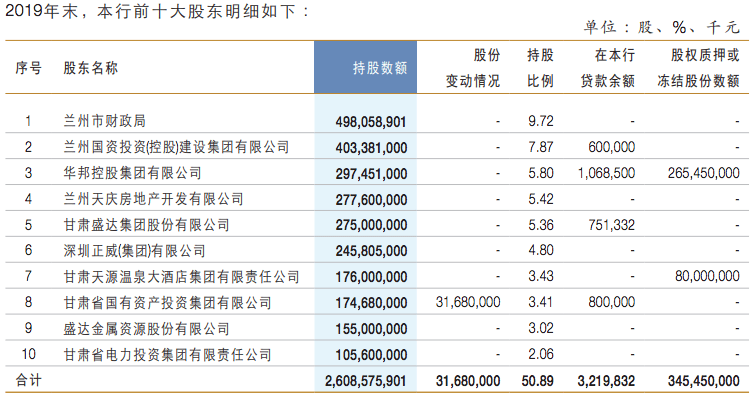Select 华邦控股集团有限公司 row name

click(132, 173)
